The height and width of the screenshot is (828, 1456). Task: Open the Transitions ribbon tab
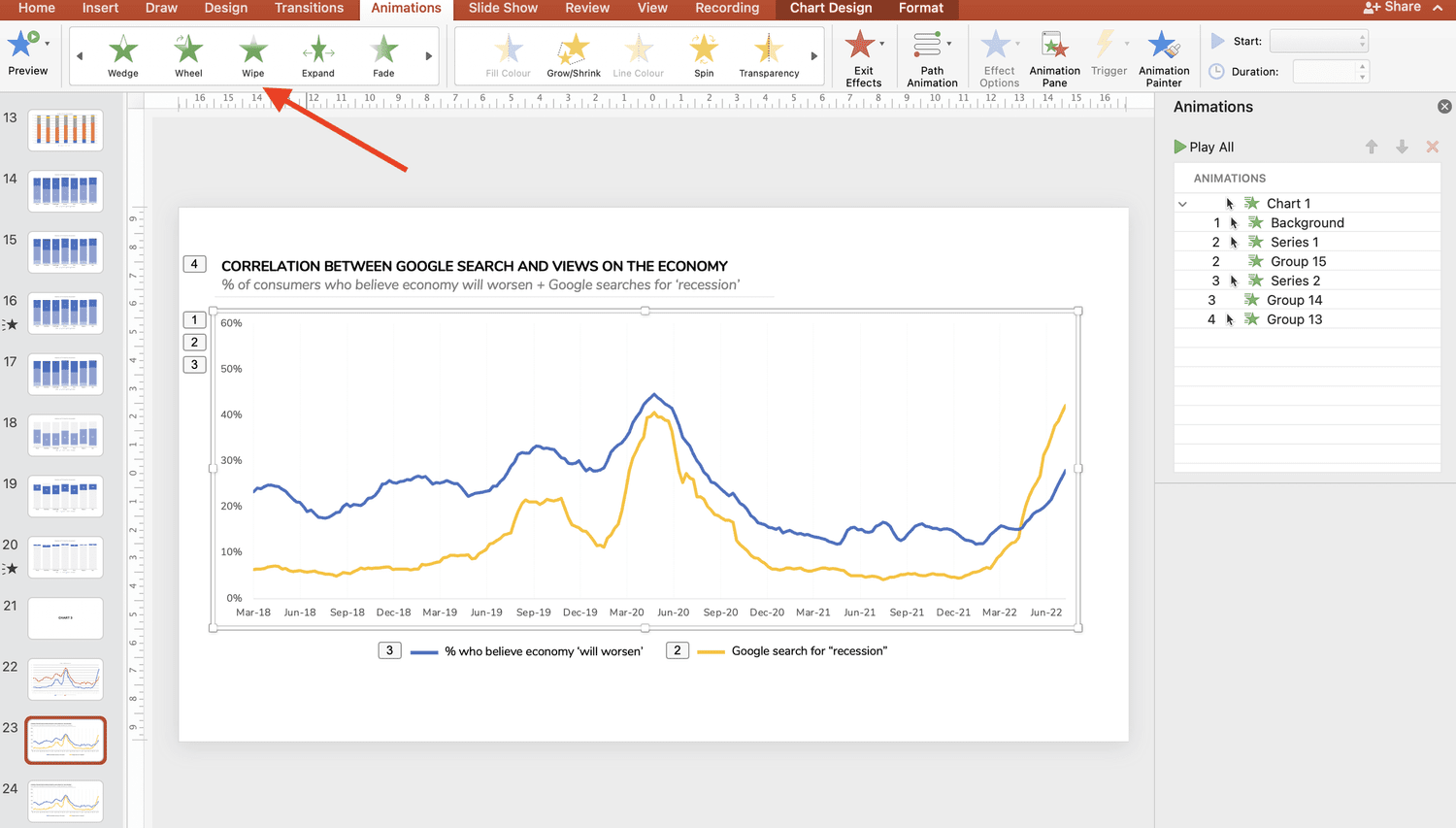click(309, 8)
